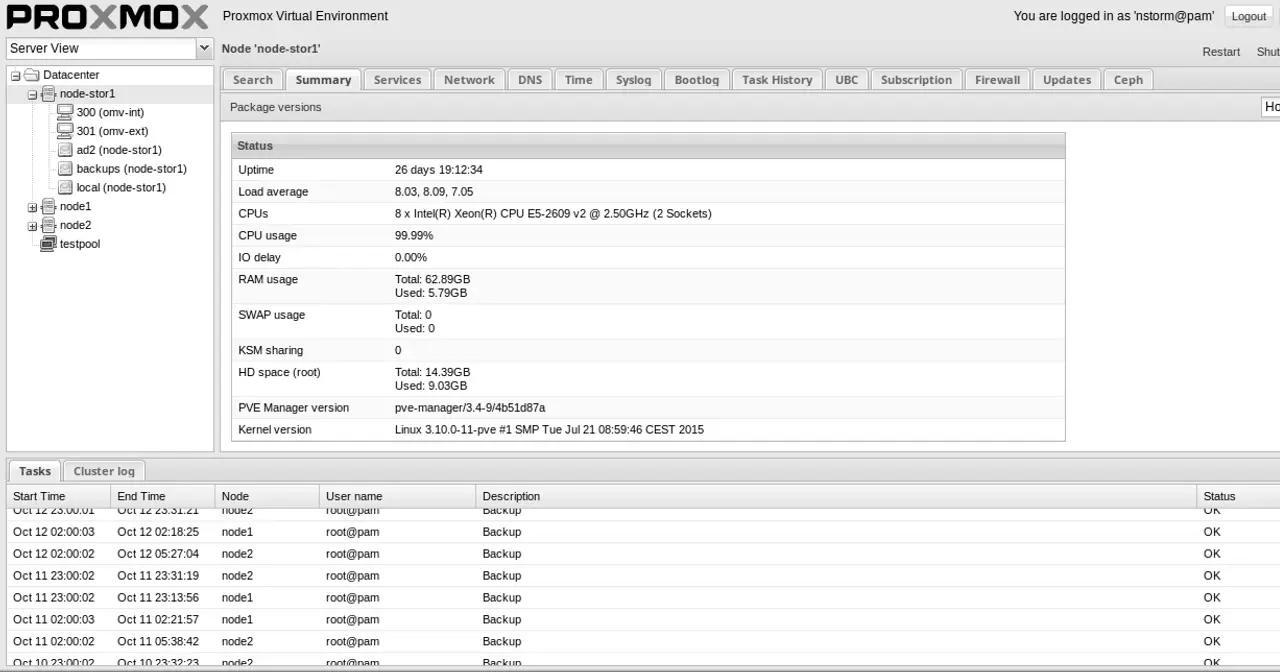Open the Ceph tab

tap(1128, 80)
